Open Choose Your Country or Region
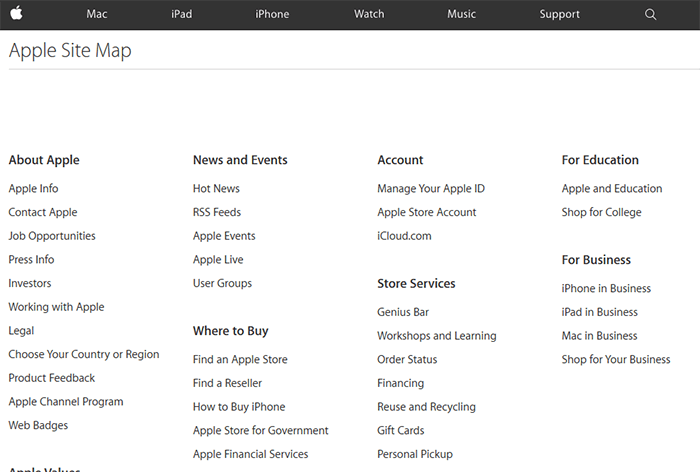Image resolution: width=700 pixels, height=472 pixels. click(84, 355)
